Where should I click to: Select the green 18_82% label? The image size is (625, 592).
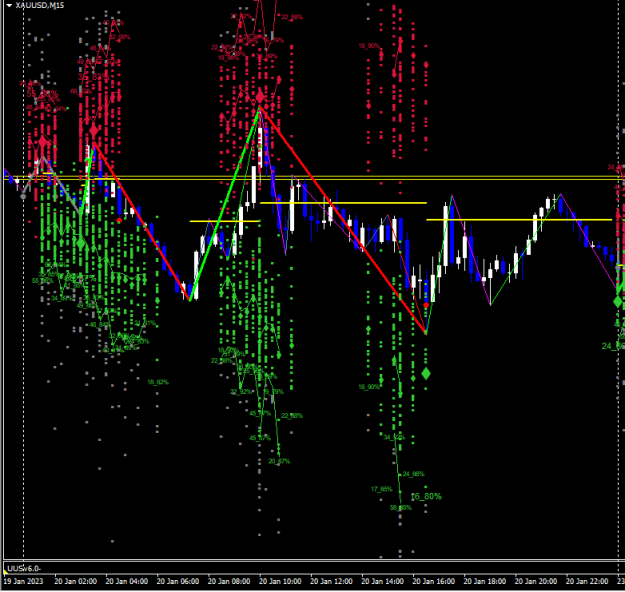pos(158,382)
